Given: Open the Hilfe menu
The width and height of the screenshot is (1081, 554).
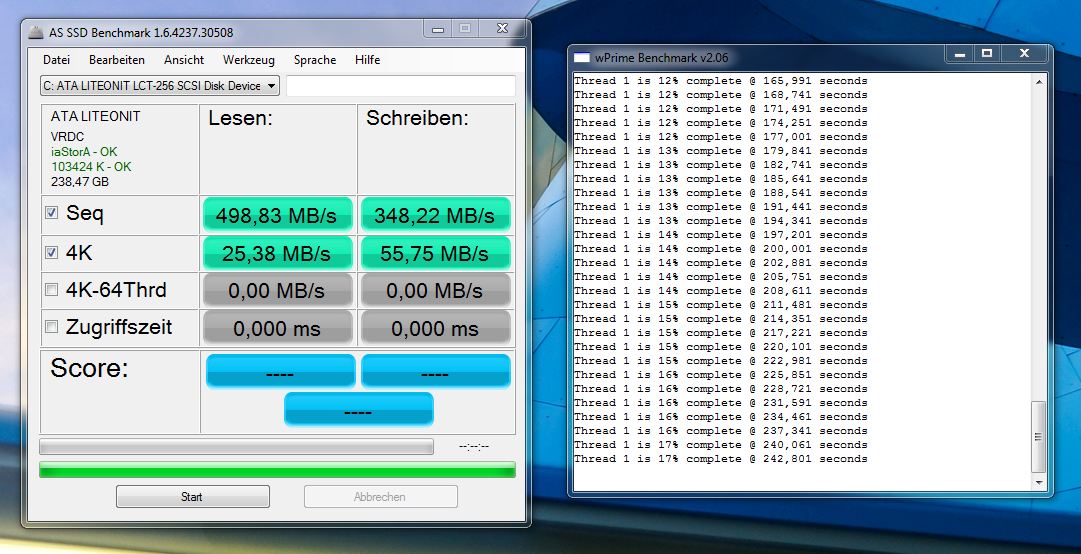Looking at the screenshot, I should (367, 60).
